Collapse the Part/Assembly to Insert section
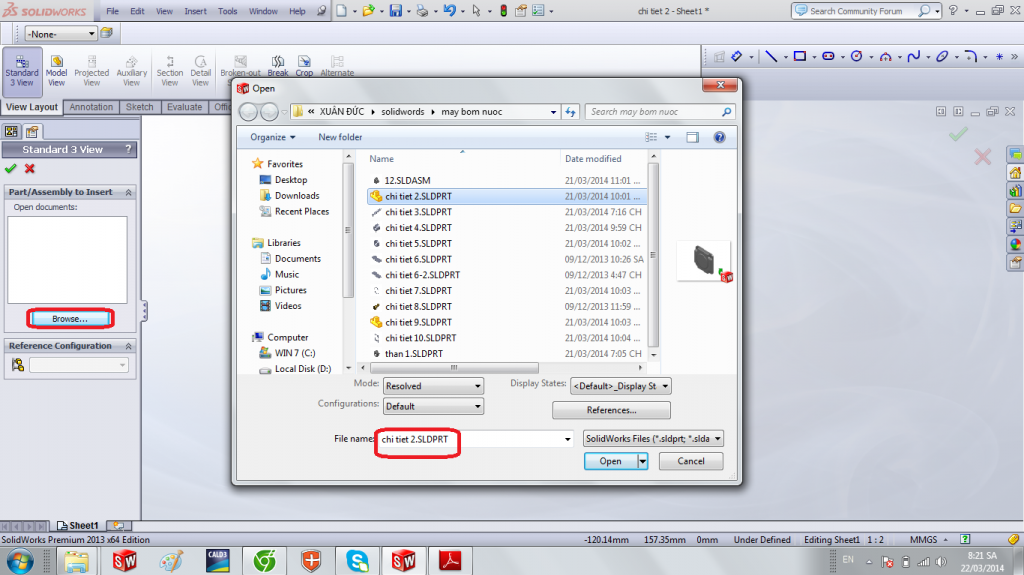This screenshot has height=575, width=1024. click(129, 192)
